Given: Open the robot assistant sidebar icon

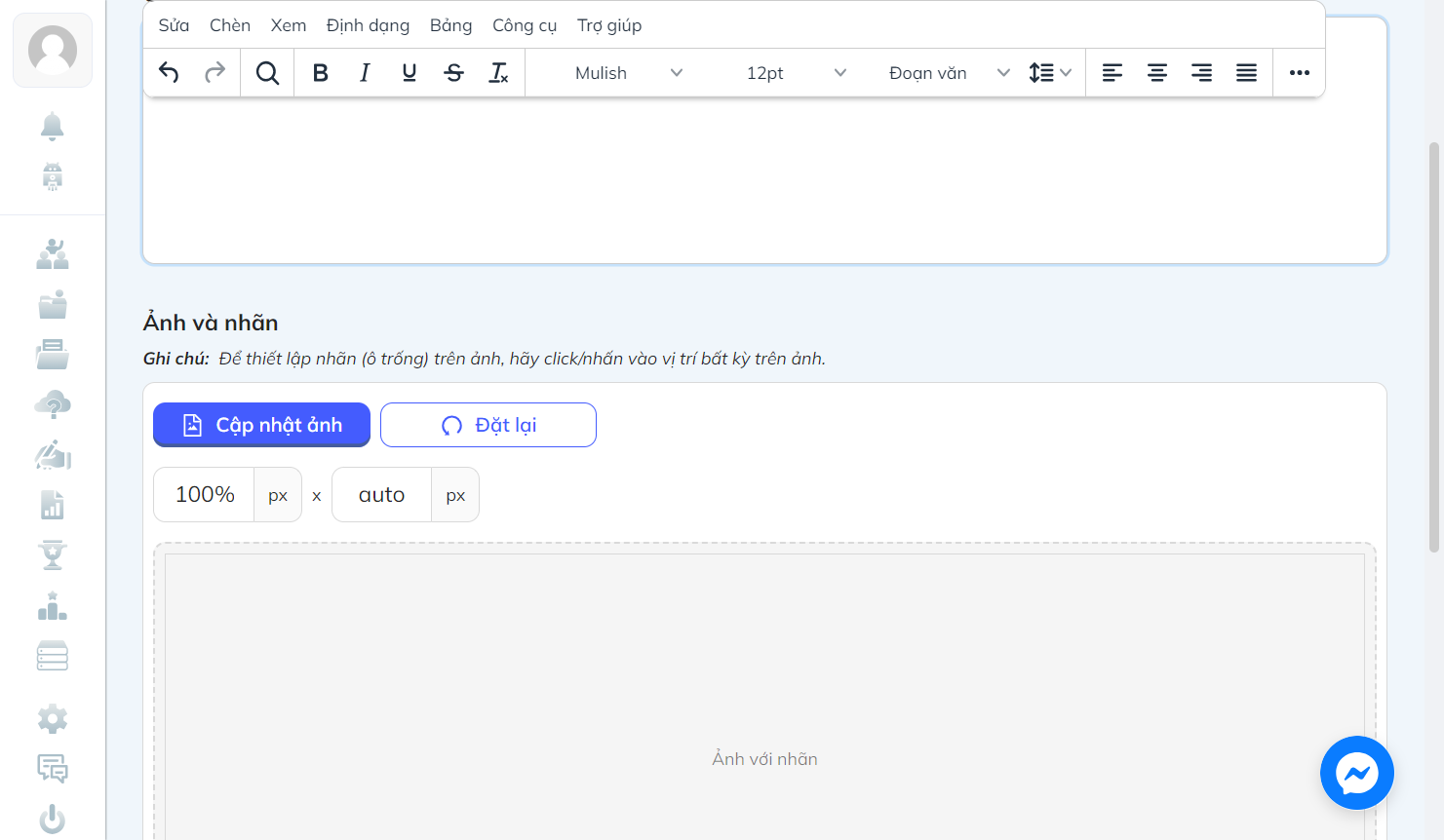Looking at the screenshot, I should click(53, 176).
